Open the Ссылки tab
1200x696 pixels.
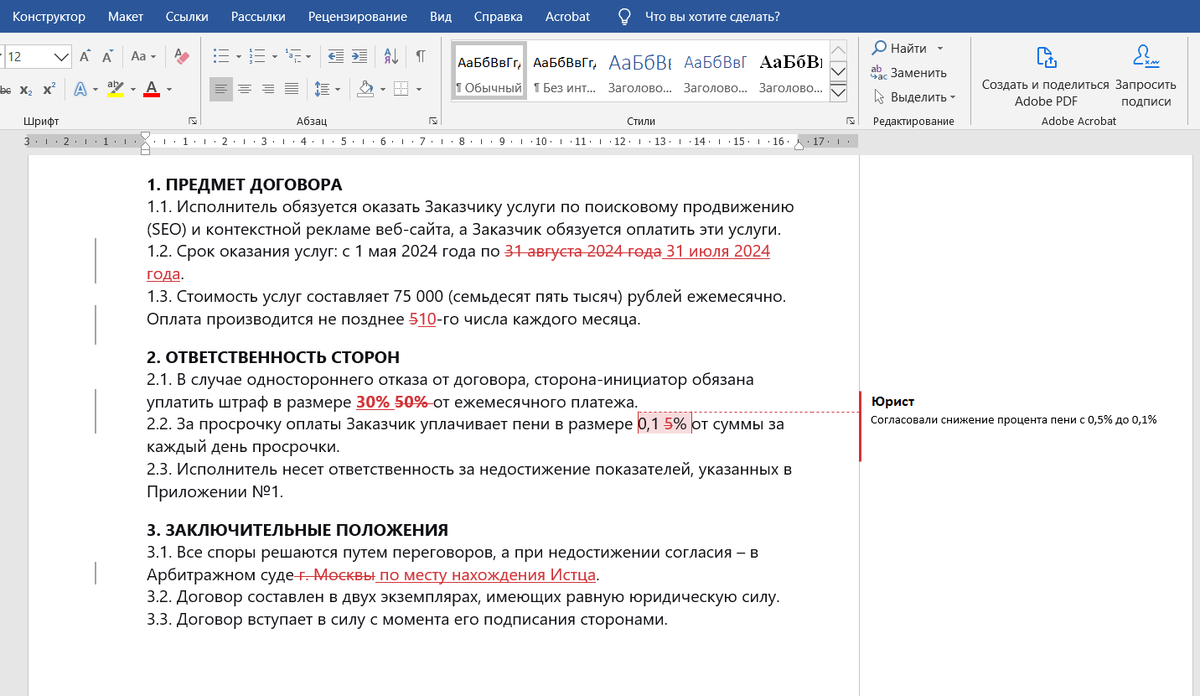187,17
